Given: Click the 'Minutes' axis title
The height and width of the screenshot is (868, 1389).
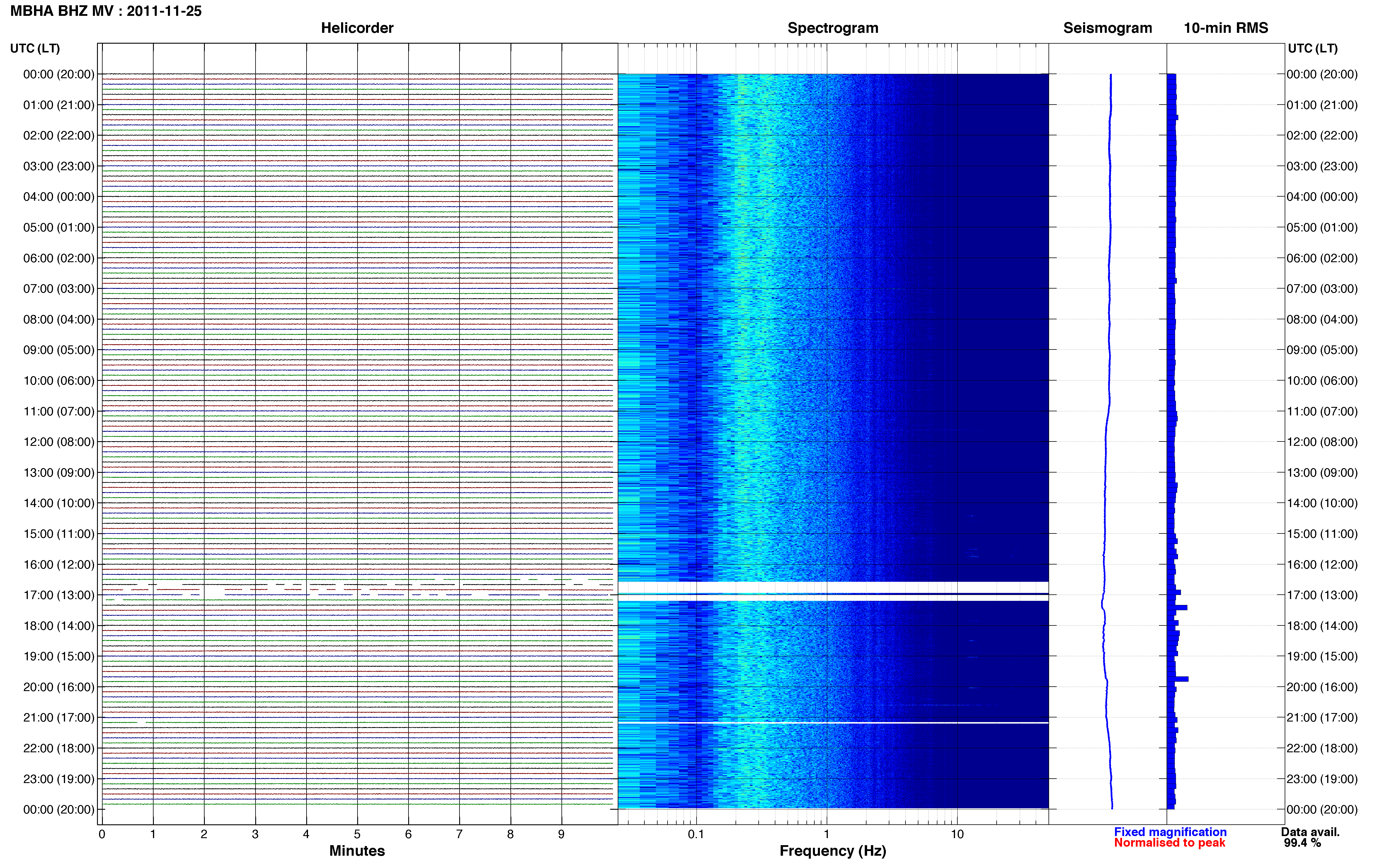Looking at the screenshot, I should (357, 850).
